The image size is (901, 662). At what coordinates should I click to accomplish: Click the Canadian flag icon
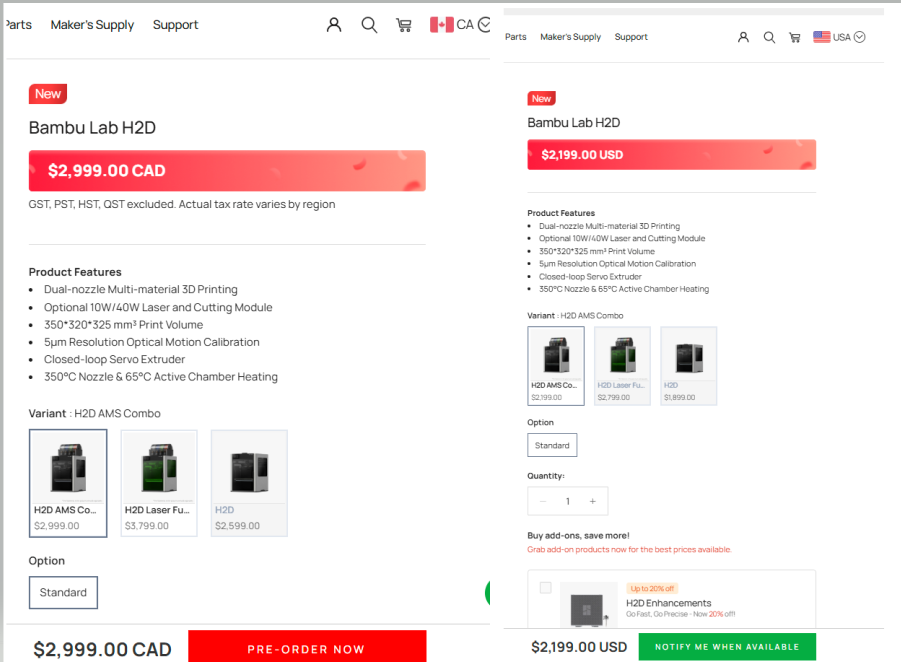coord(441,25)
